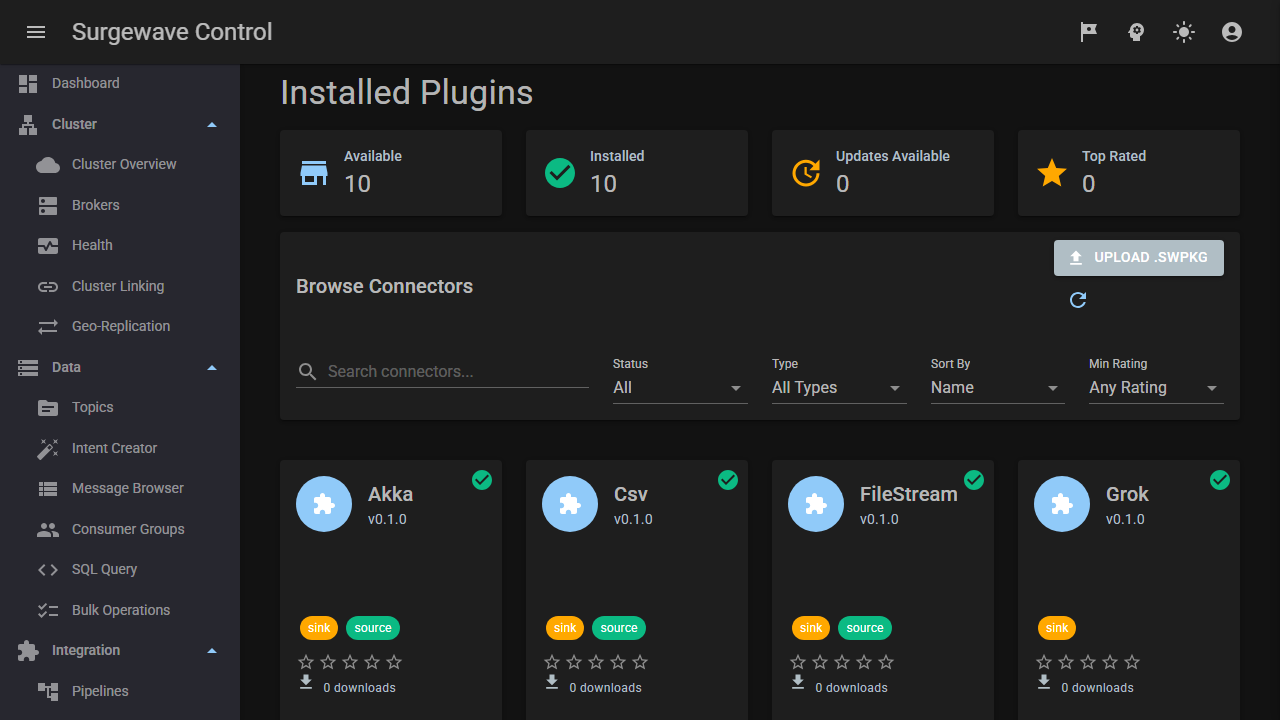Rate Csv three stars

click(x=596, y=662)
